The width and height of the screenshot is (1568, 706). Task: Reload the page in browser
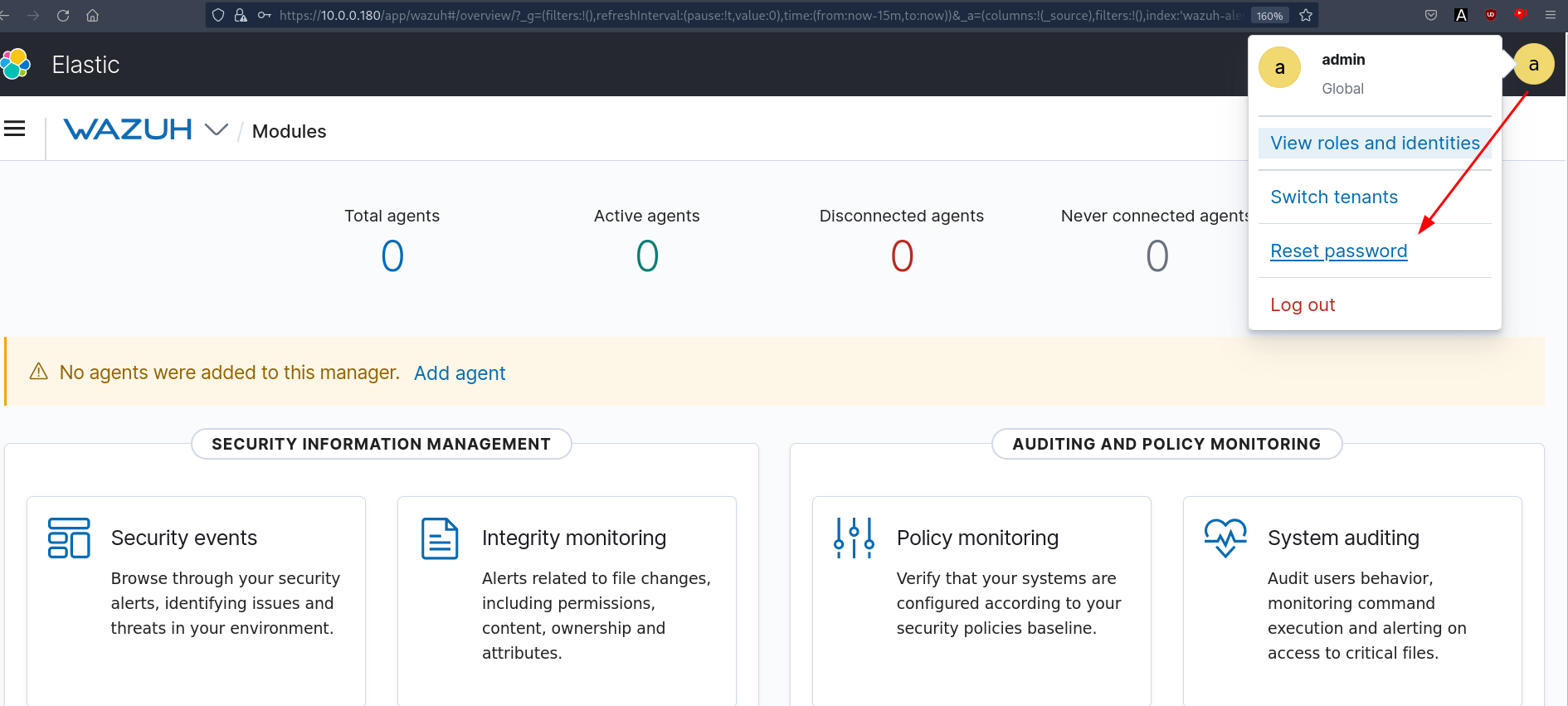[x=63, y=15]
